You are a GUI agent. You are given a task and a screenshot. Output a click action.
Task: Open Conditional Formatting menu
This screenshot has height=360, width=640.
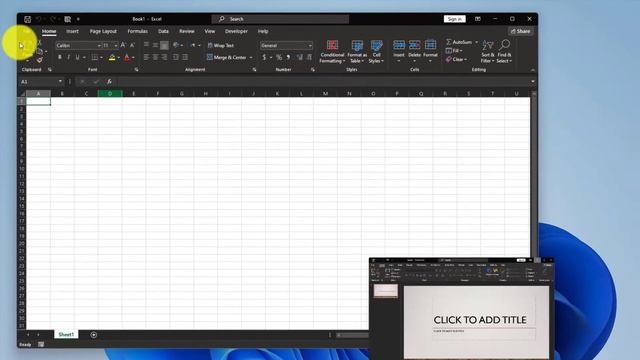pyautogui.click(x=332, y=51)
